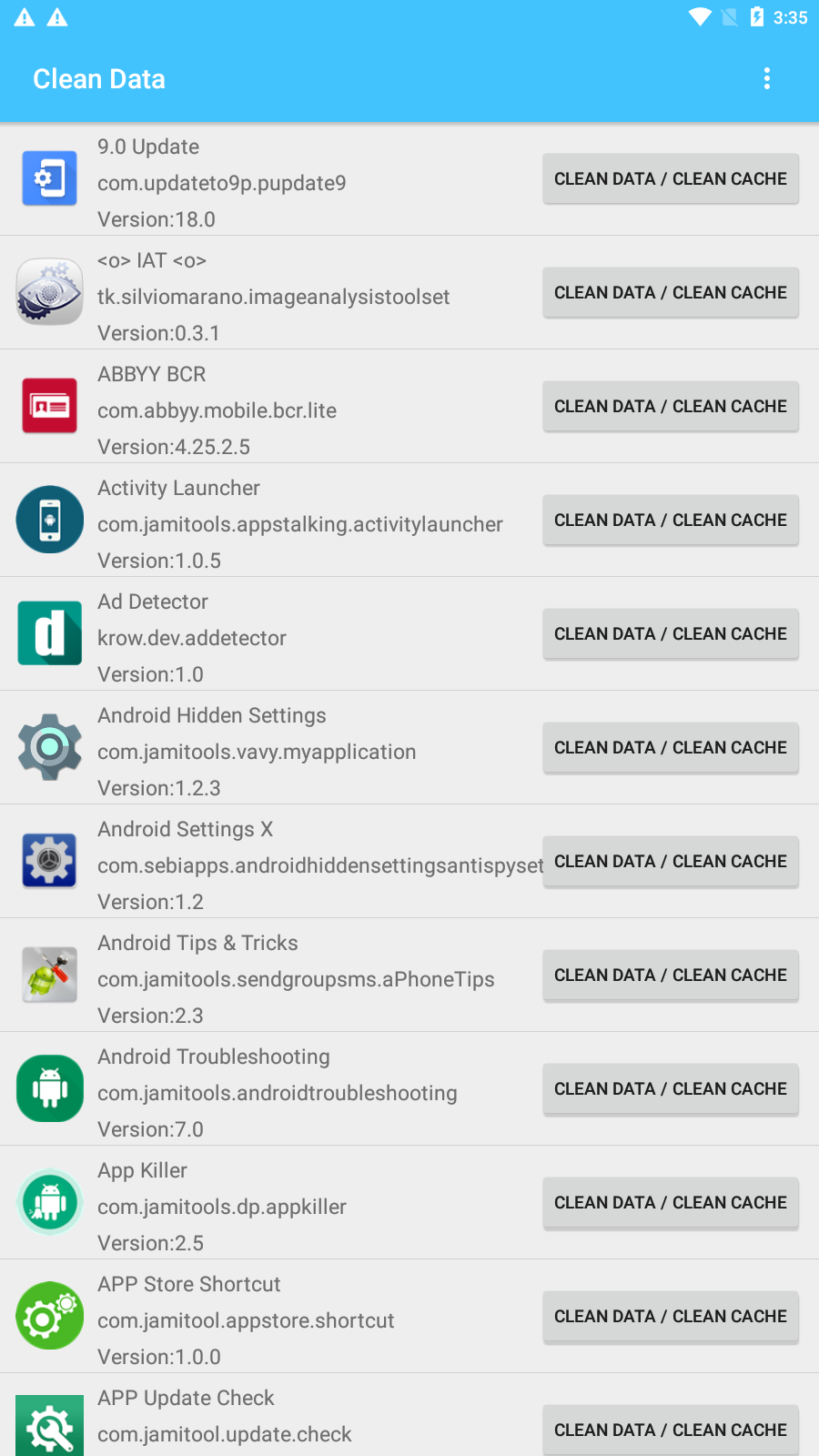Tap the 3:35 clock
Image resolution: width=819 pixels, height=1456 pixels.
click(x=790, y=17)
